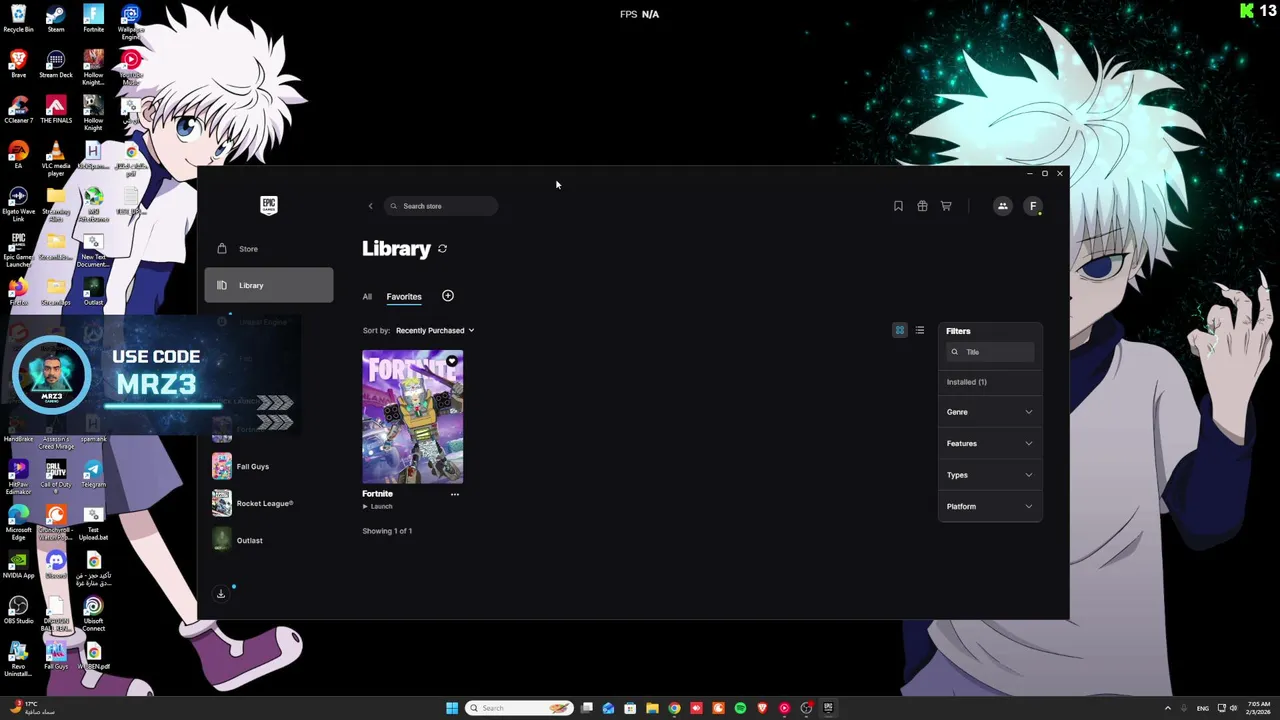Open the gift redeem icon
This screenshot has width=1280, height=720.
tap(922, 206)
